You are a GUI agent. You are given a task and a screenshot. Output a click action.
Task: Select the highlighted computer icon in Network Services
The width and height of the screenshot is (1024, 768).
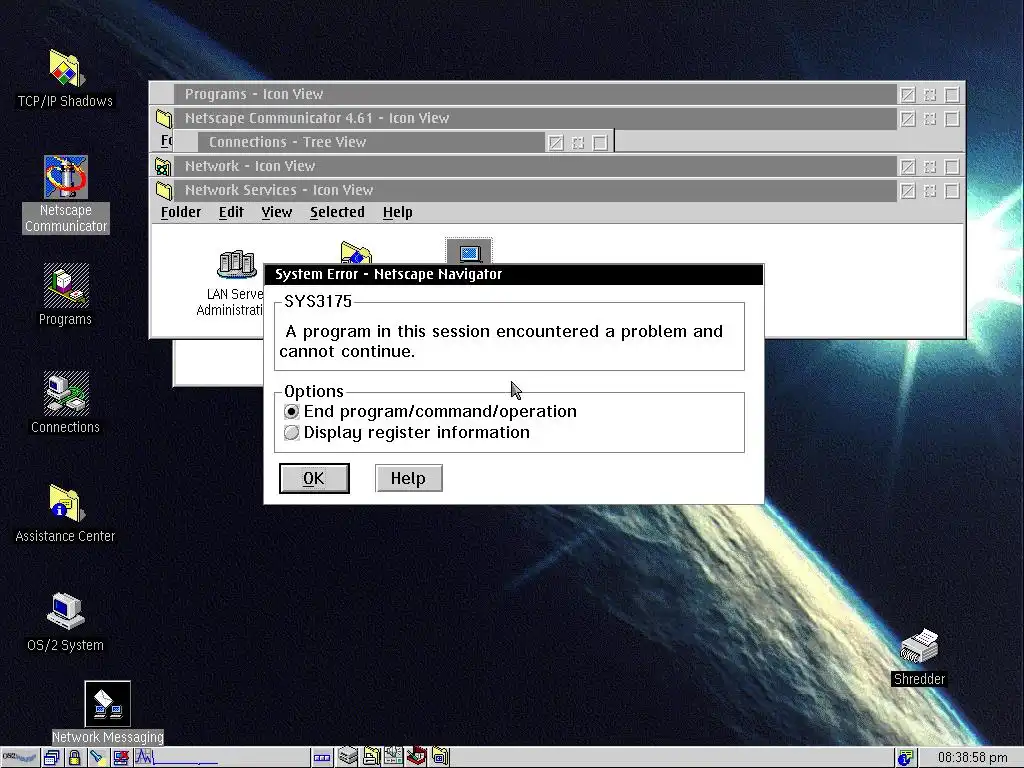pos(469,251)
